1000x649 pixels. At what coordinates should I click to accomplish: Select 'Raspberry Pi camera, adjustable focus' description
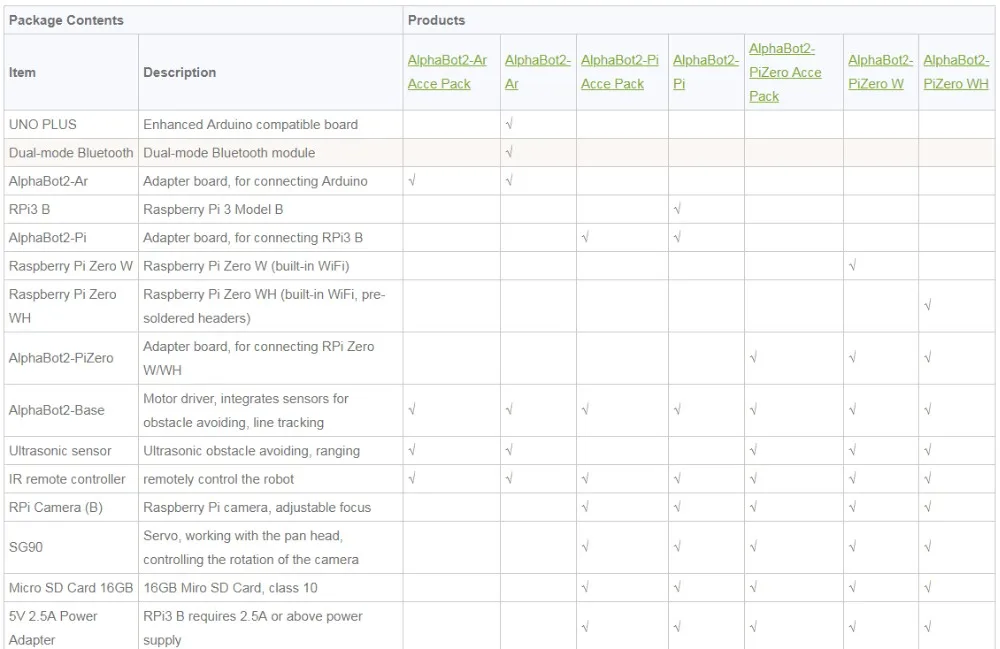pos(257,507)
